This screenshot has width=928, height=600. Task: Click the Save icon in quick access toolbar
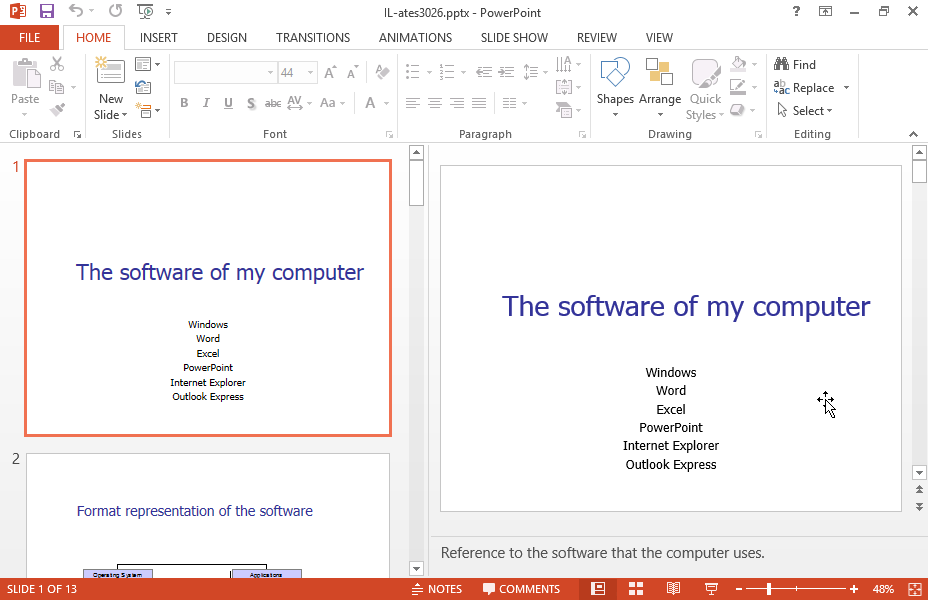pyautogui.click(x=46, y=11)
